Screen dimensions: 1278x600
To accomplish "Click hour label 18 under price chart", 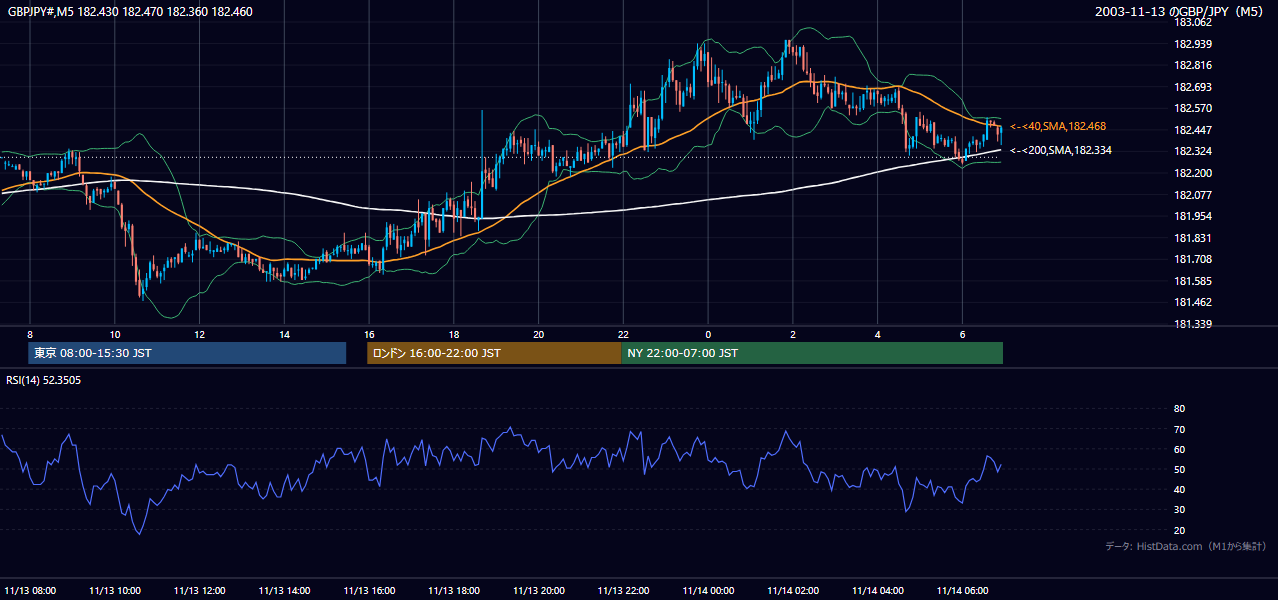I will coord(454,334).
